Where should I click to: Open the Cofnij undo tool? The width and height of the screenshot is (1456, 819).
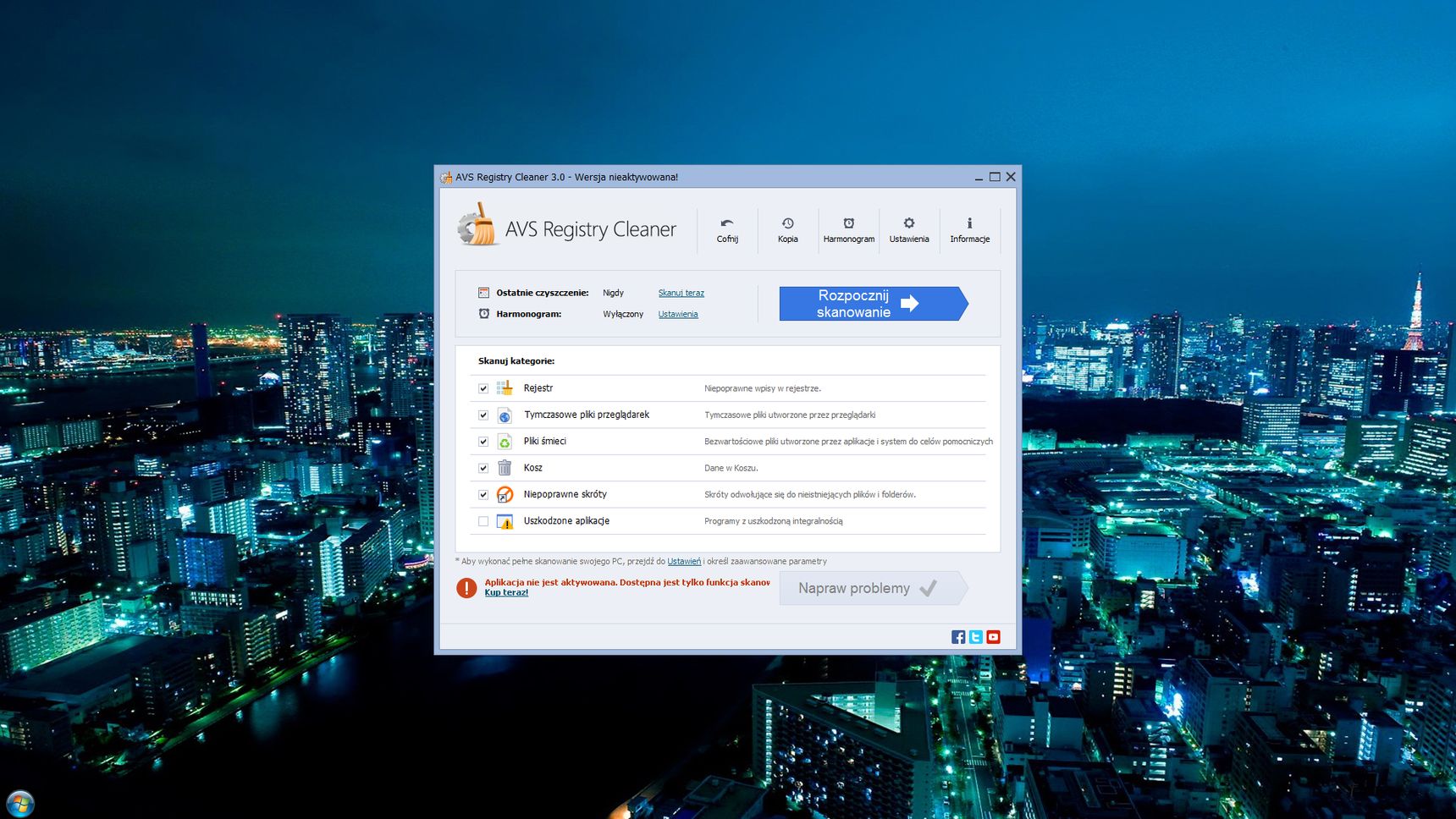click(x=727, y=230)
